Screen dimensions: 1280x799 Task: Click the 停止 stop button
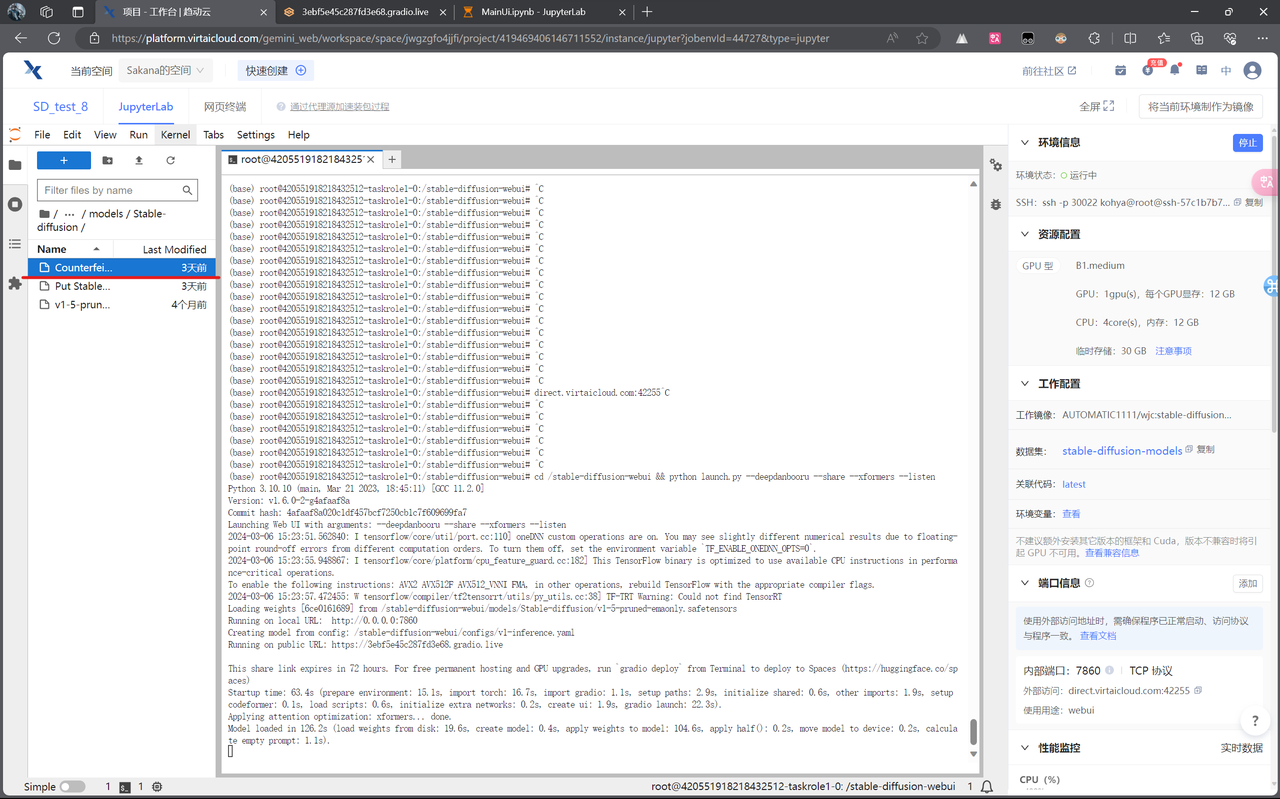click(x=1247, y=142)
